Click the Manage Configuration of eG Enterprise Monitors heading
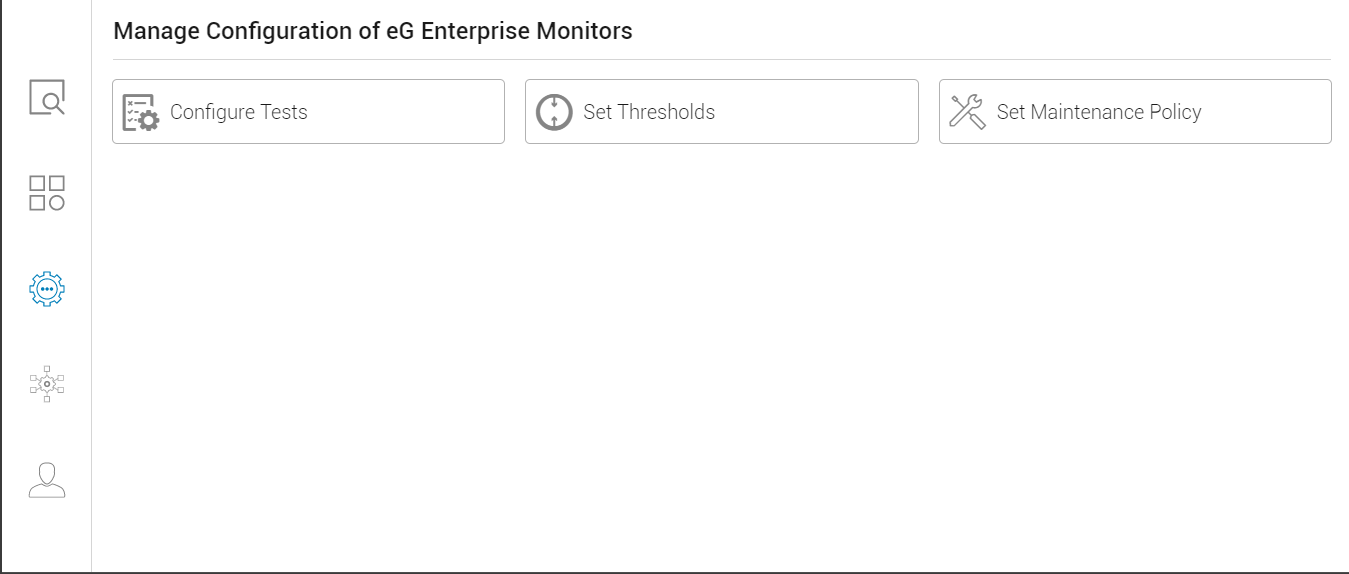The height and width of the screenshot is (574, 1349). [x=373, y=31]
